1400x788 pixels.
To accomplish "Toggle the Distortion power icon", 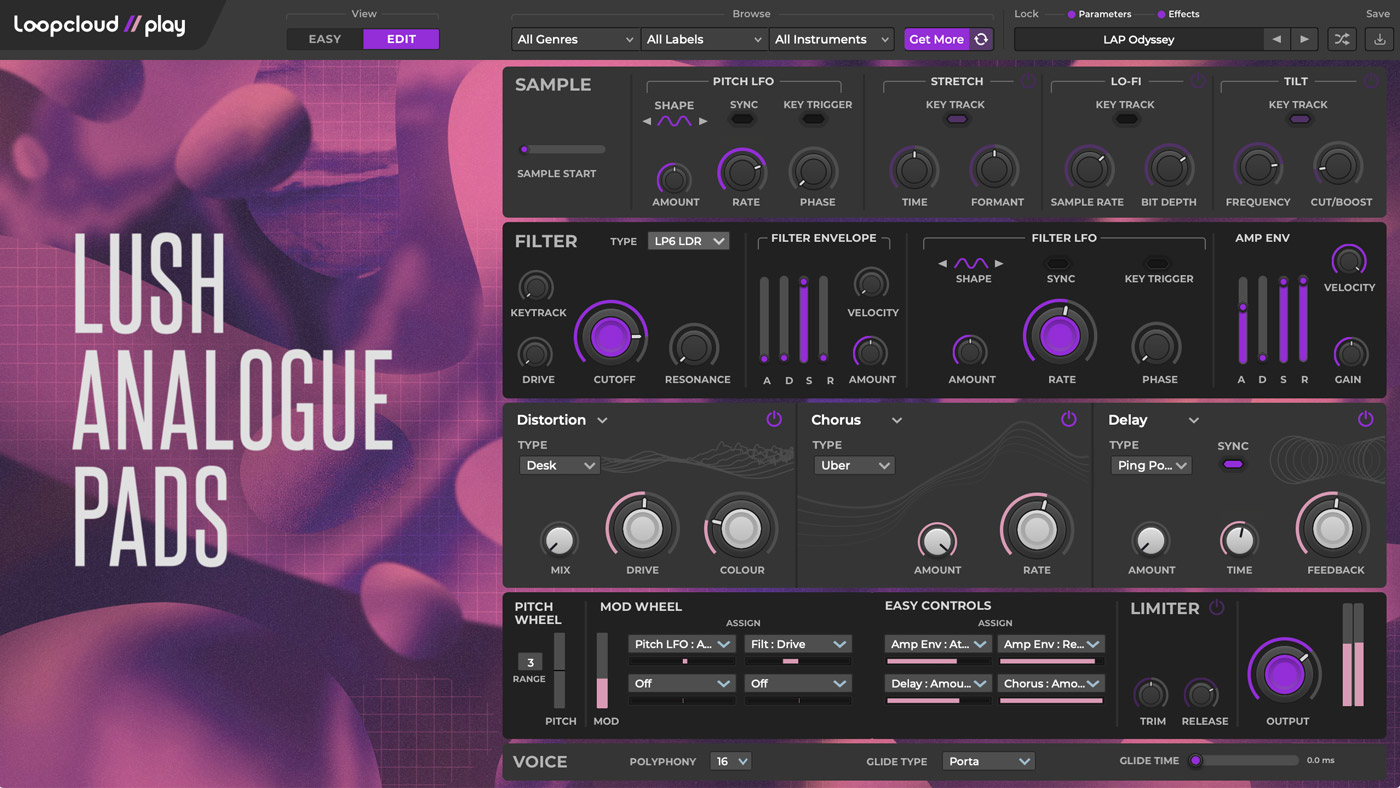I will tap(774, 420).
